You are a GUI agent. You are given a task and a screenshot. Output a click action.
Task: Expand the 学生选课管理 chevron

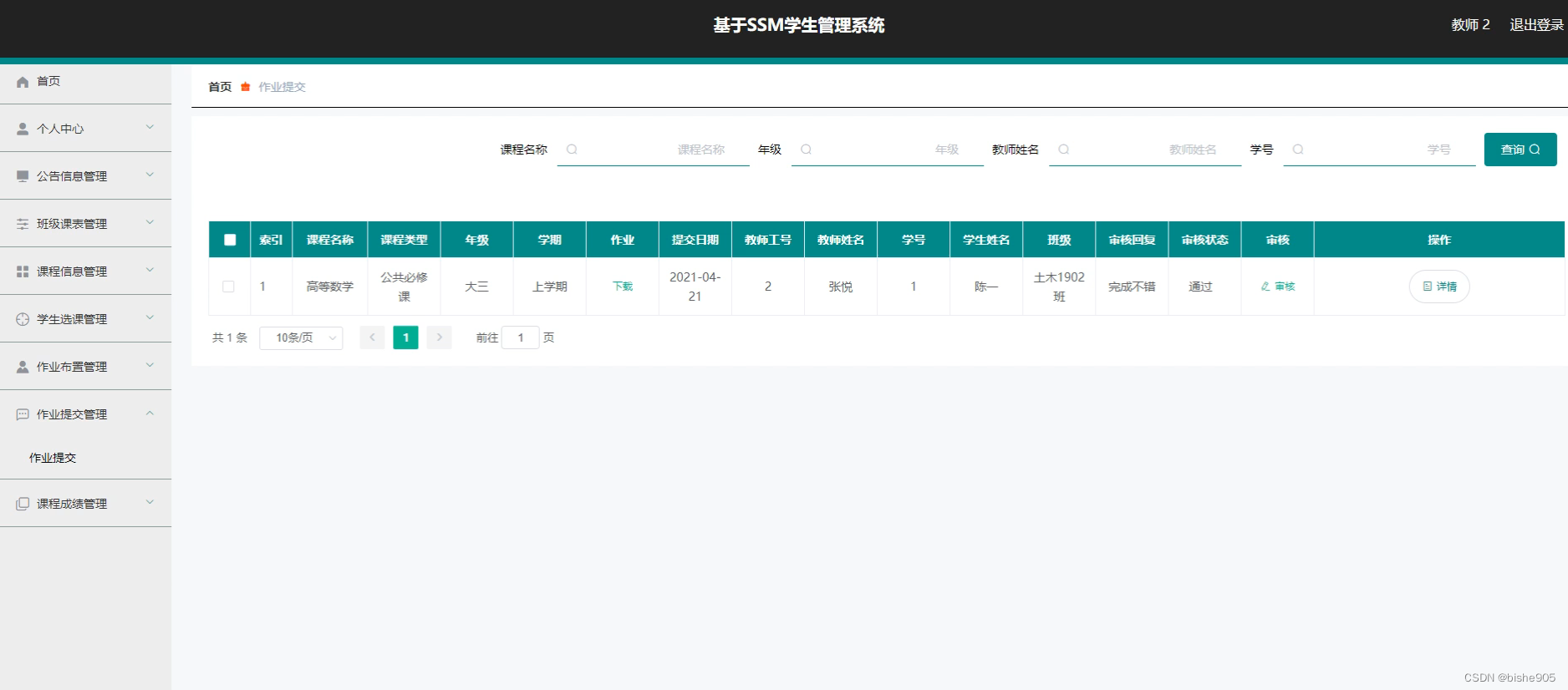[x=150, y=317]
